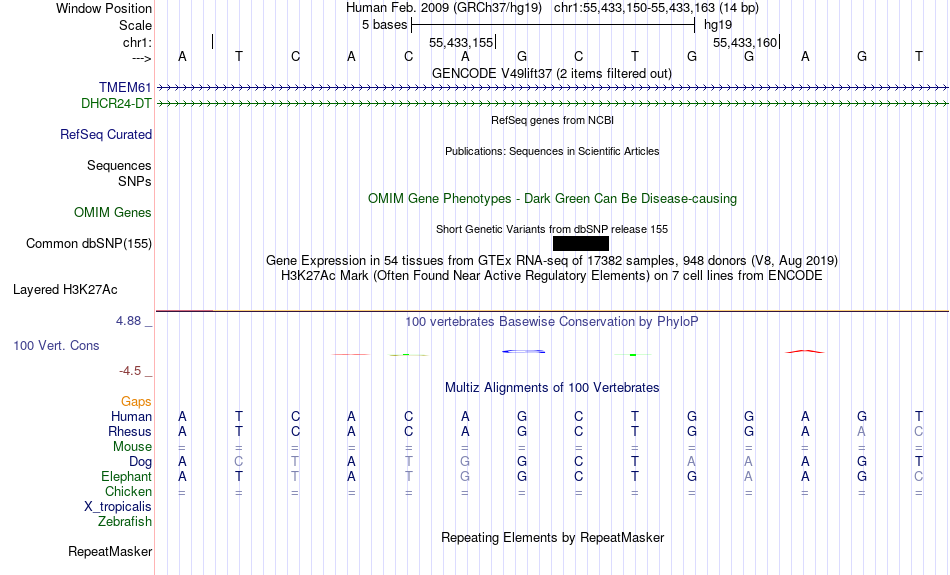950x575 pixels.
Task: Click the Gaps label in Multiz track
Action: [136, 402]
